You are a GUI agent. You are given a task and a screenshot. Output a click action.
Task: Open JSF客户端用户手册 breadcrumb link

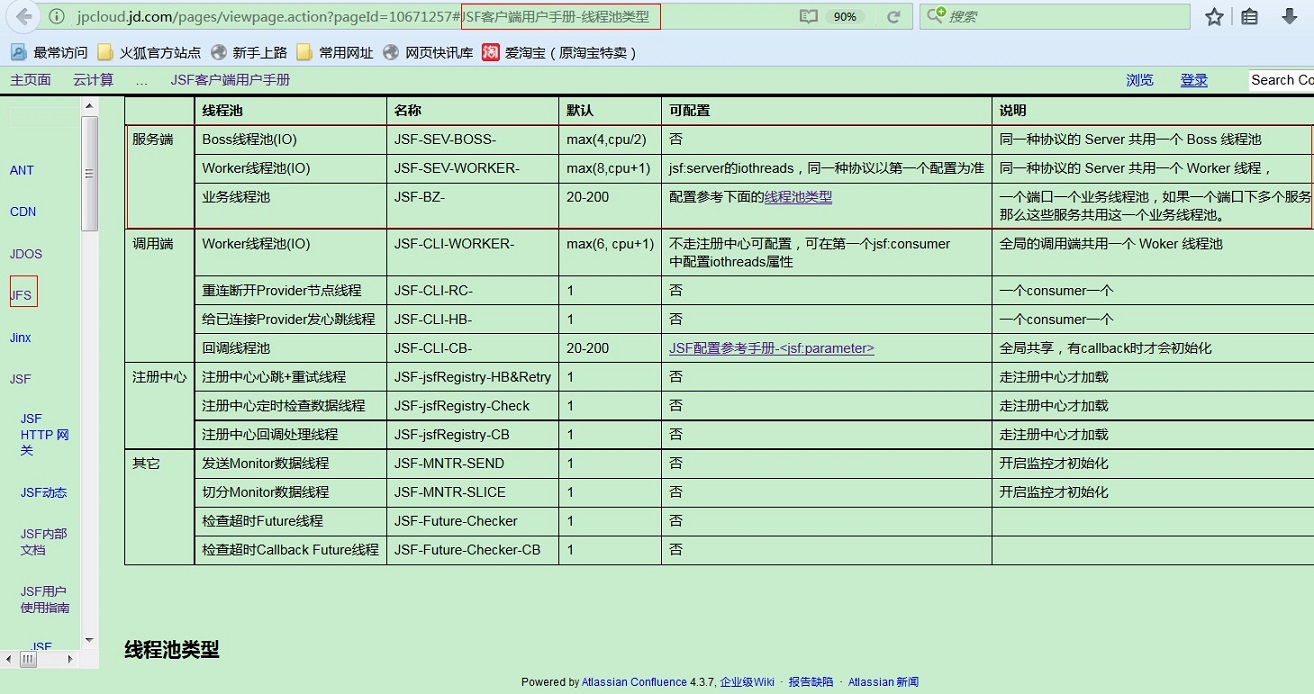[x=230, y=80]
